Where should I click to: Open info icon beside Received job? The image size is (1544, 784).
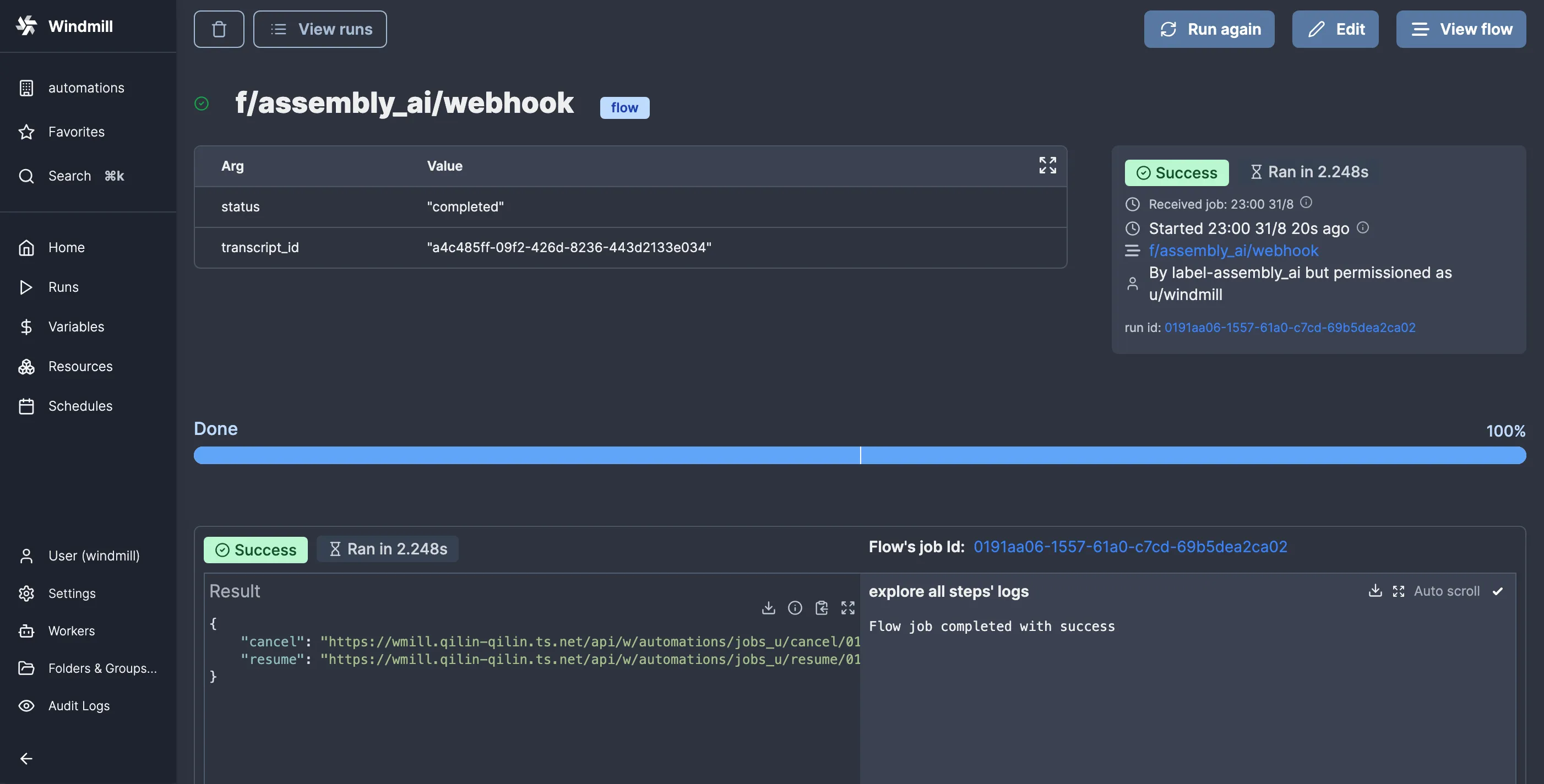1306,203
